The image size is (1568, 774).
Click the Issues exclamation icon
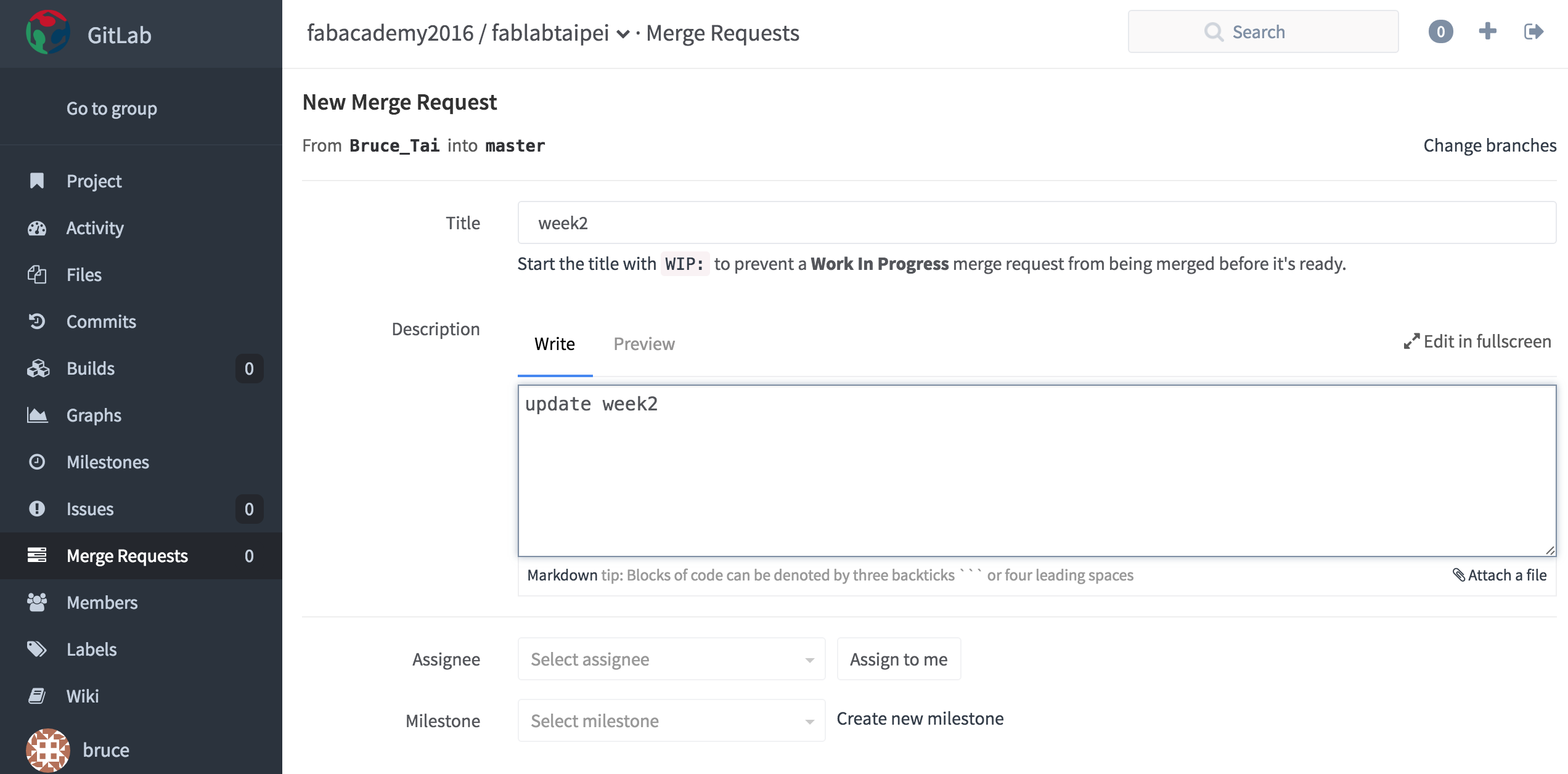coord(37,508)
